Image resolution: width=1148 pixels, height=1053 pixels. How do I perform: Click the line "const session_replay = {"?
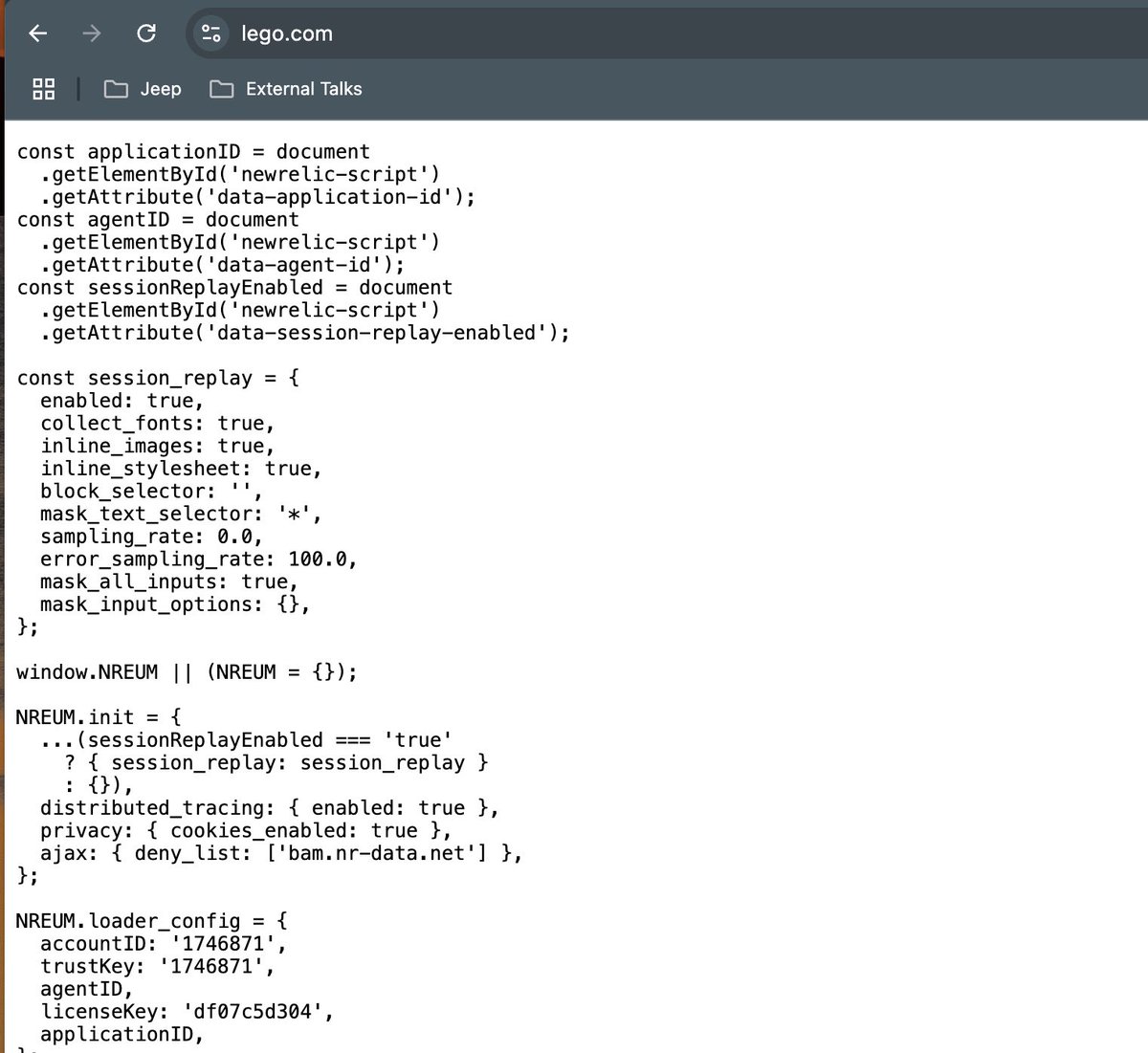point(158,379)
